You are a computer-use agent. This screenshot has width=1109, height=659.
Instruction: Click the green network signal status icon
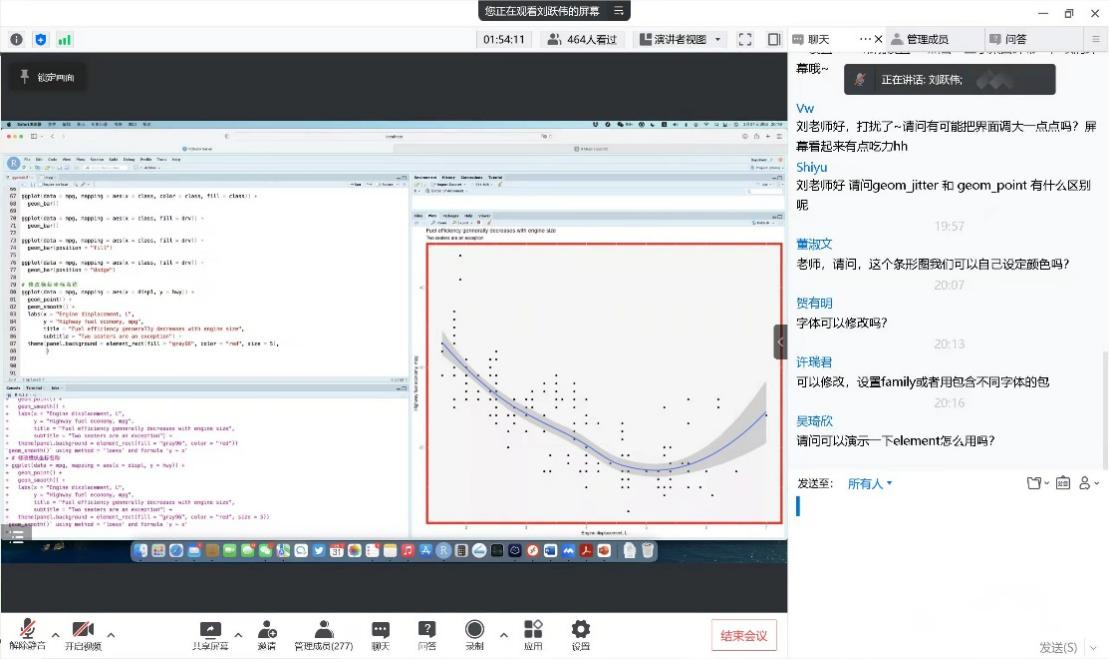point(65,39)
